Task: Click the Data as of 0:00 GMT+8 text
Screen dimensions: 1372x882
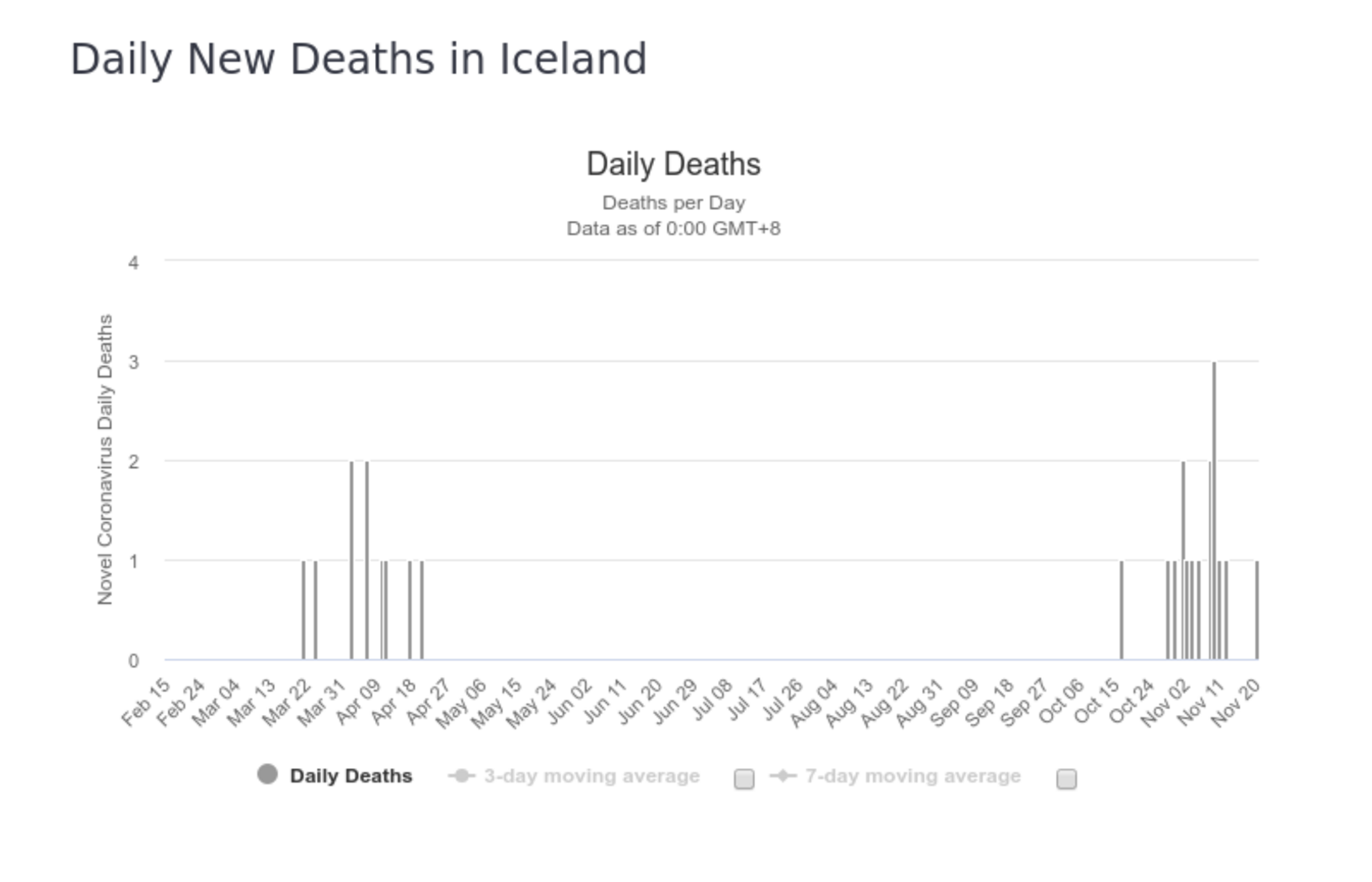Action: tap(674, 228)
